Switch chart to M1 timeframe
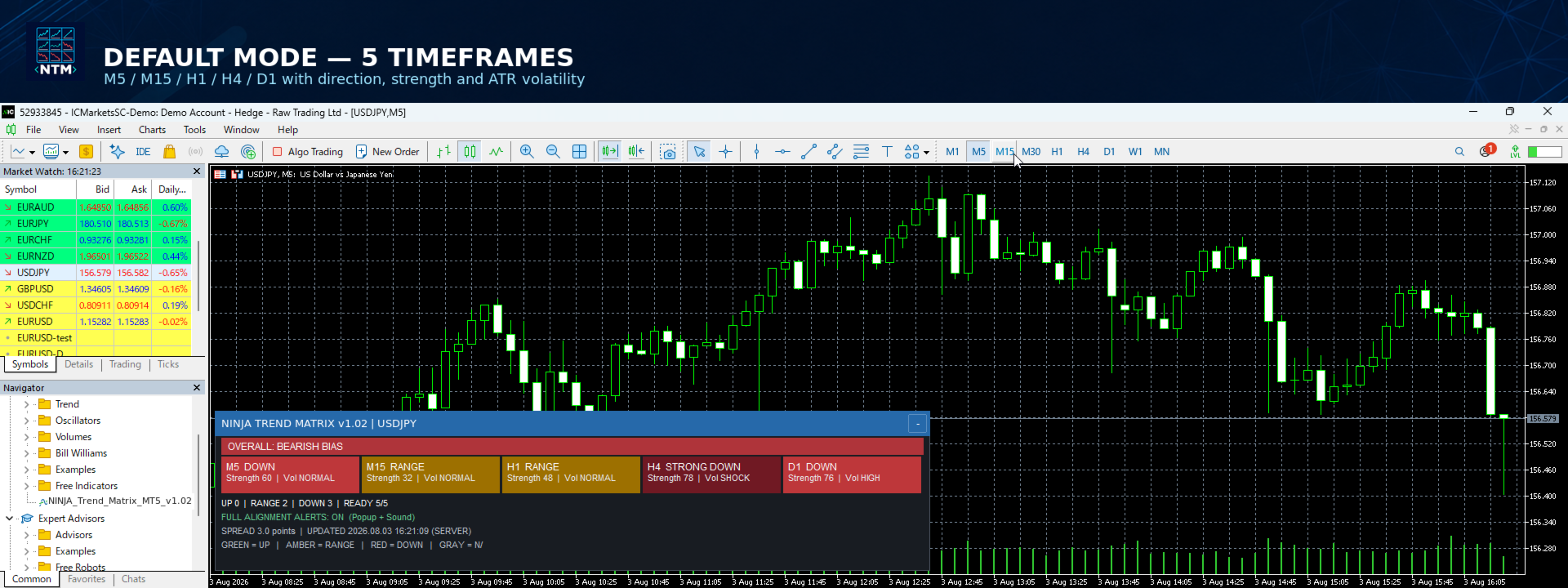 [952, 151]
